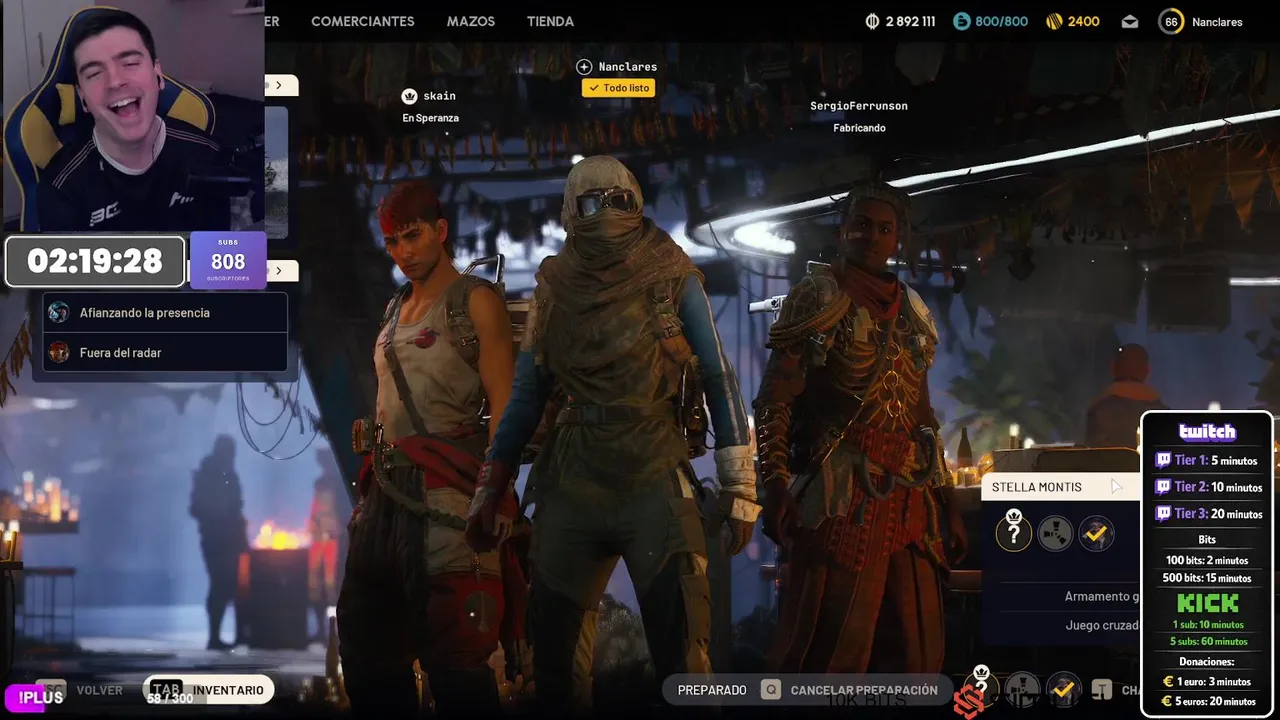The width and height of the screenshot is (1280, 720).
Task: Open the Fuera del radar quest
Action: tap(165, 352)
